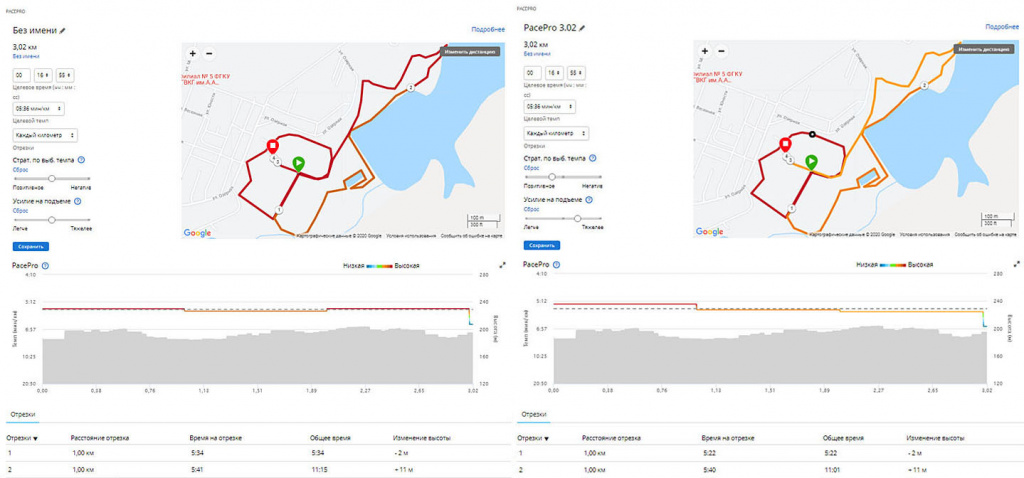Click PacePro chart help icon in left panel
Image resolution: width=1024 pixels, height=478 pixels.
click(x=44, y=266)
